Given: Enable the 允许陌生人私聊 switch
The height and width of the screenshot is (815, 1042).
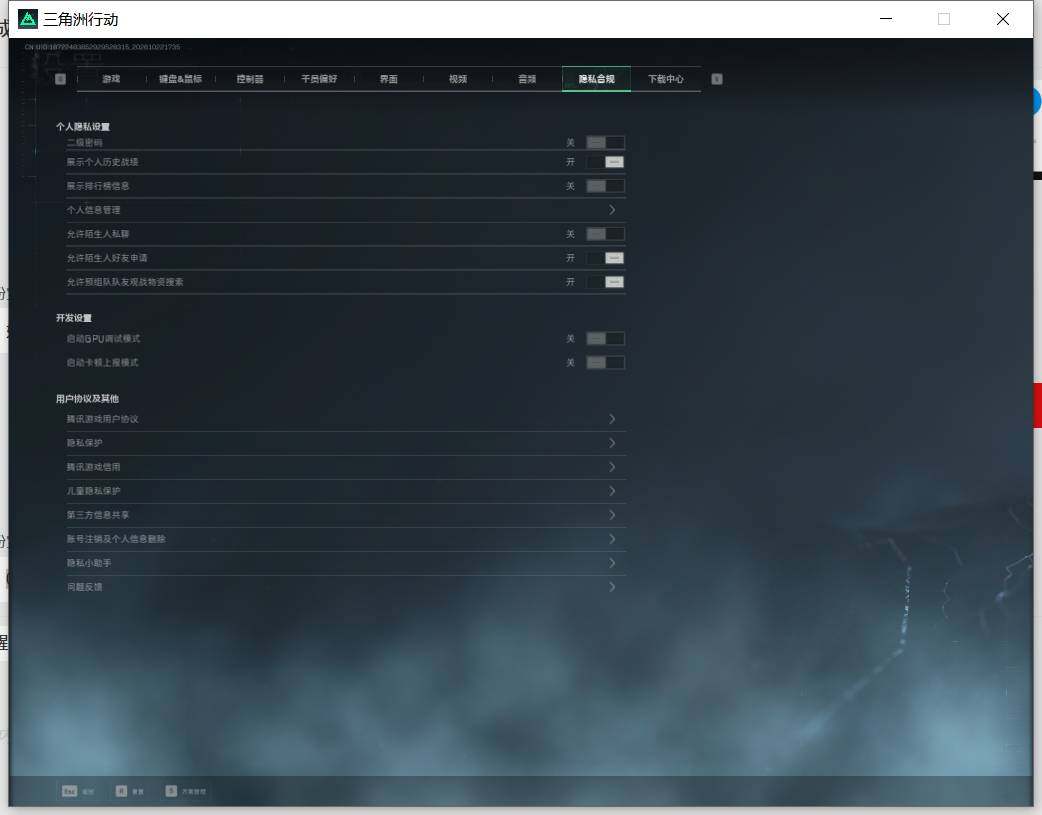Looking at the screenshot, I should coord(605,234).
